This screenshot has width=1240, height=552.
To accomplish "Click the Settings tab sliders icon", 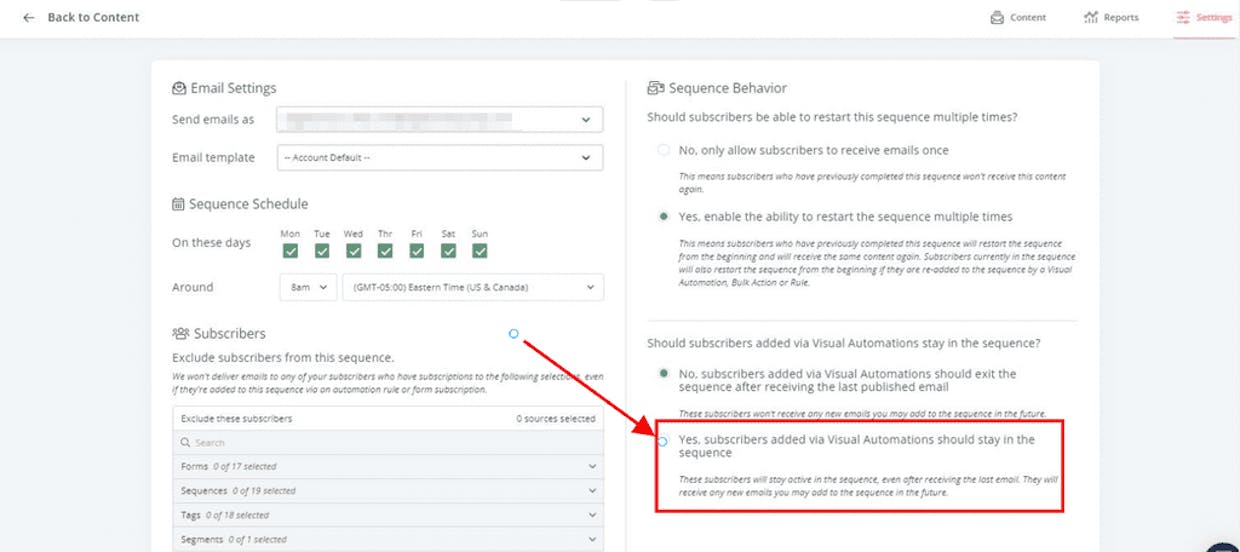I will point(1183,17).
